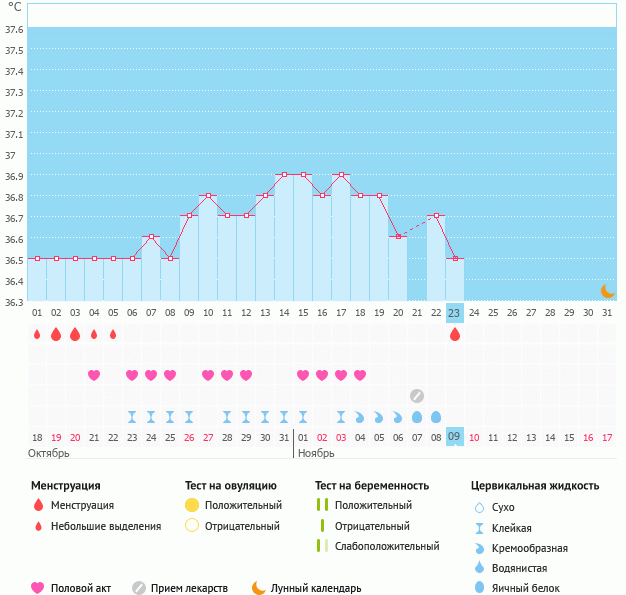Select the intercourse heart on cycle day 04
626x595 pixels.
coord(94,375)
